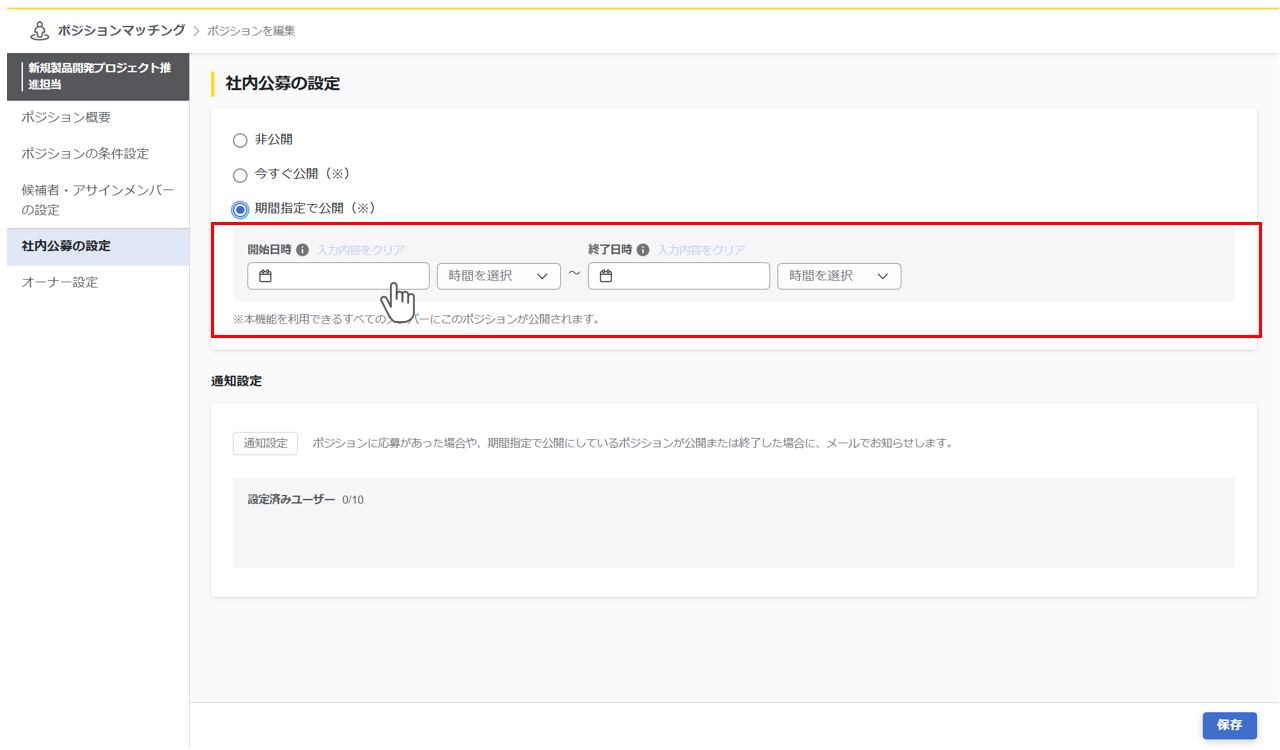Click the info icon next to 開始日時
1280x750 pixels.
click(302, 251)
